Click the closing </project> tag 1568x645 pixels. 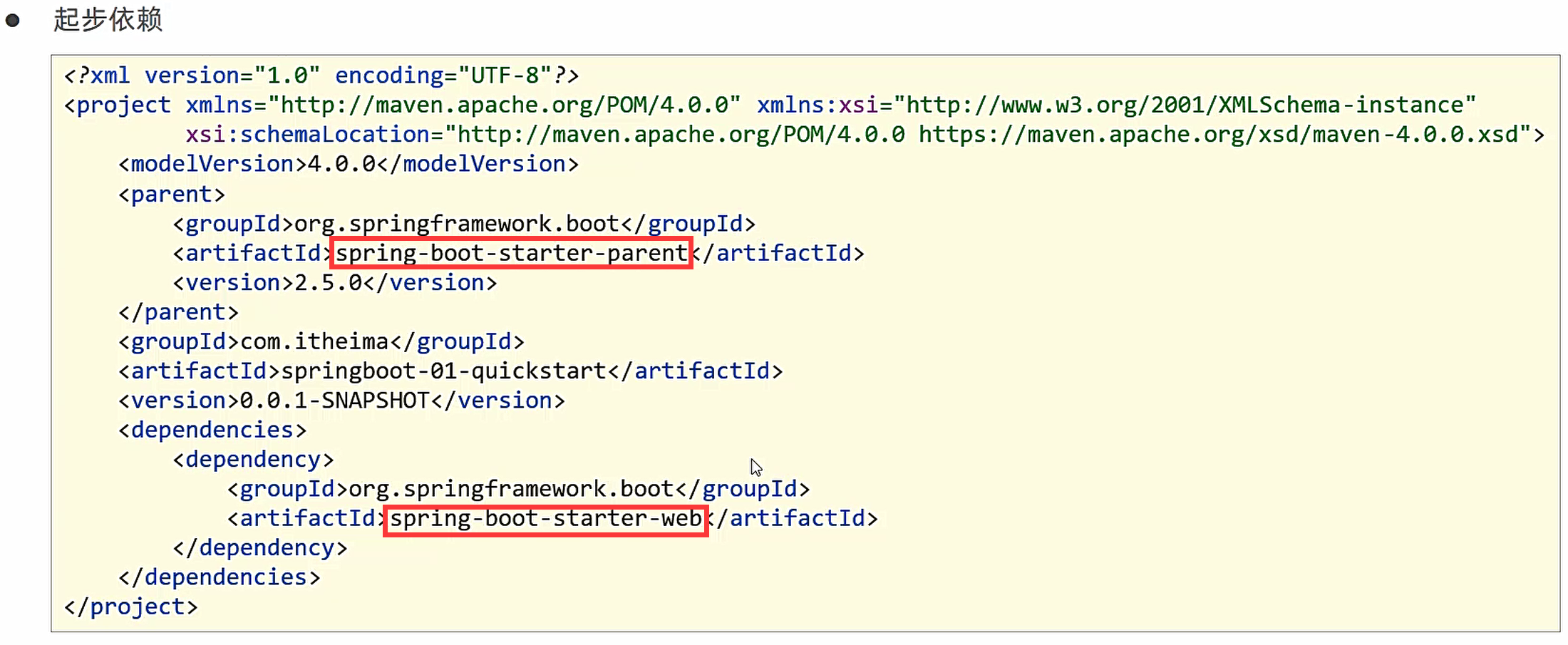[x=130, y=607]
